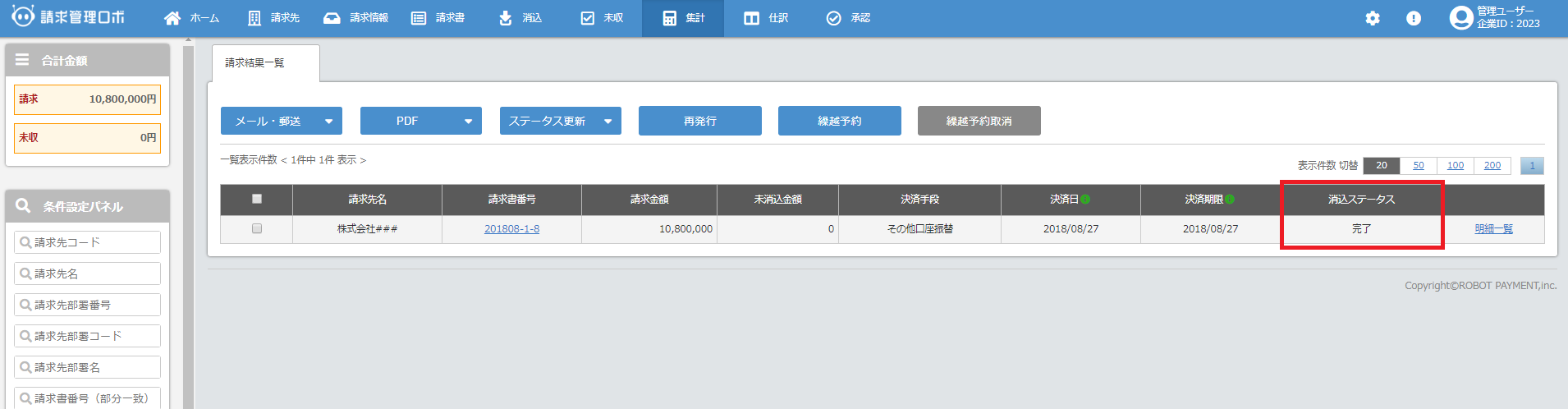Click the admin user avatar icon

tap(1460, 18)
